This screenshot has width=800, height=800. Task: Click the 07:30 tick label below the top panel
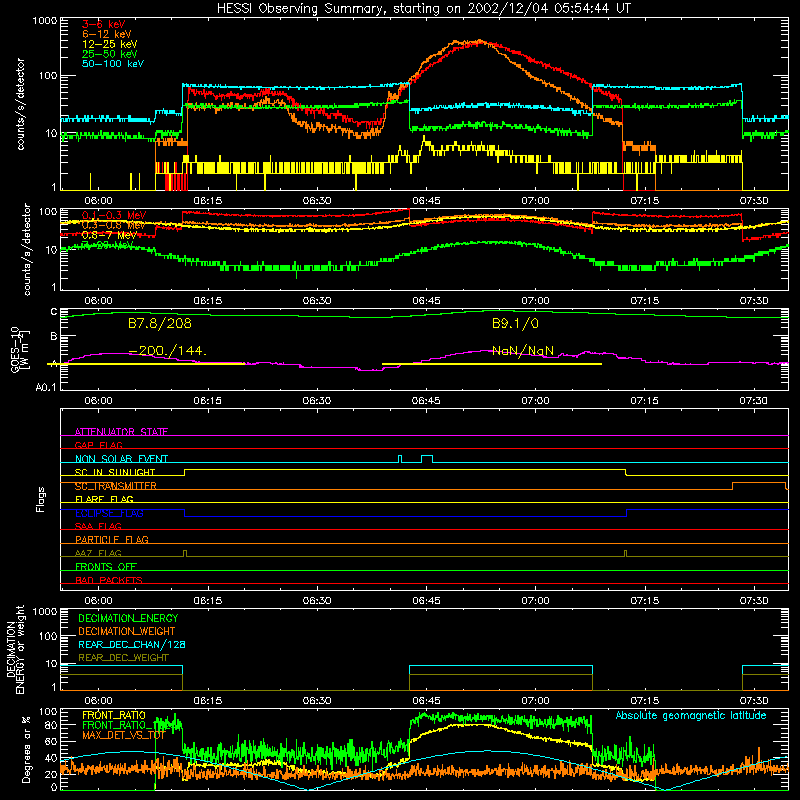[754, 201]
